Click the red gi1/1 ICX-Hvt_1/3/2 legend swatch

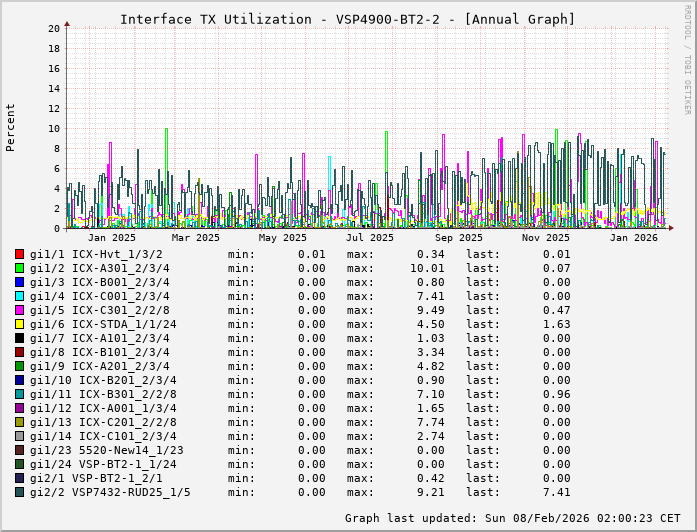click(20, 254)
